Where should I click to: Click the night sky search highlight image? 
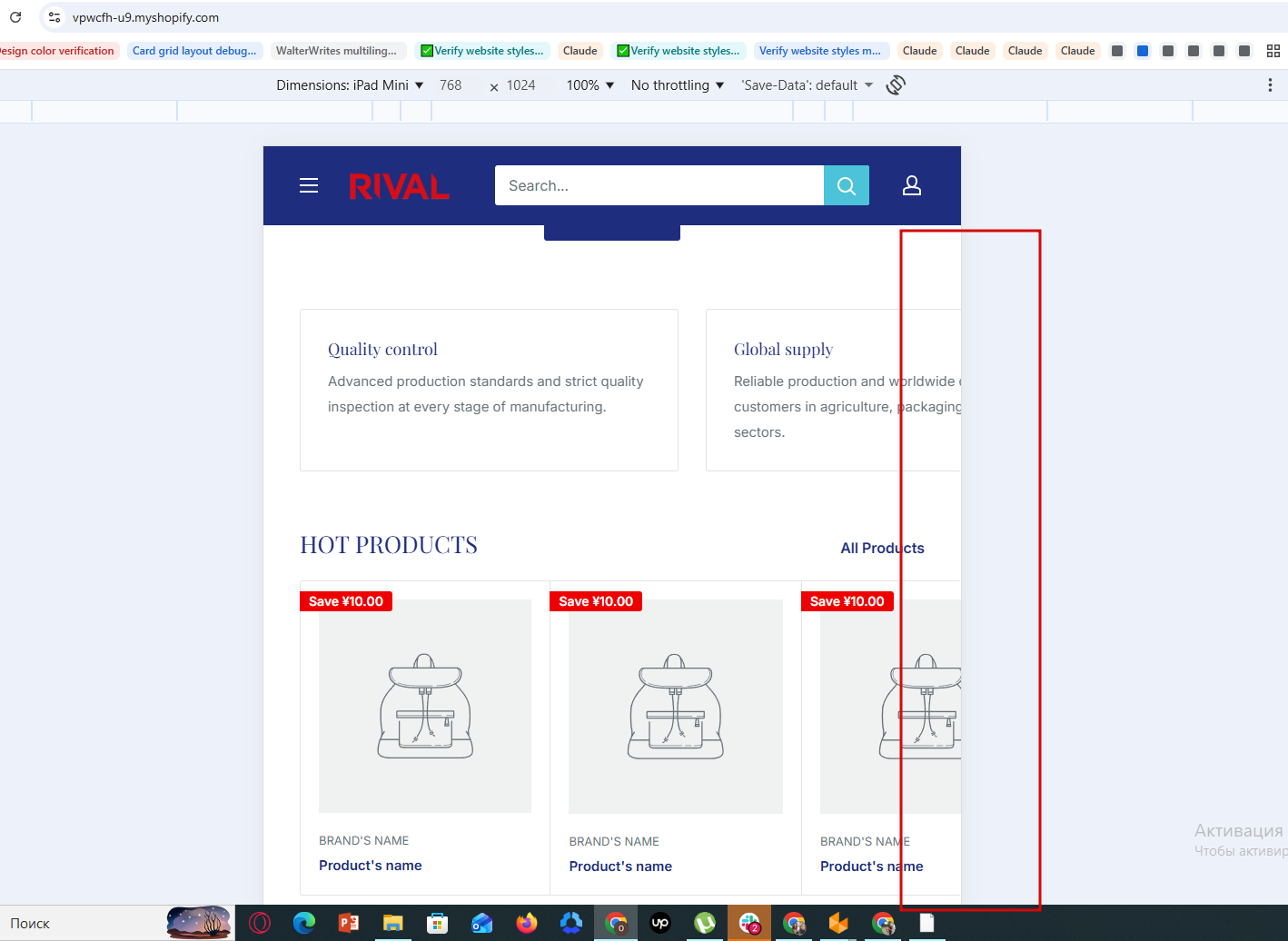point(199,923)
